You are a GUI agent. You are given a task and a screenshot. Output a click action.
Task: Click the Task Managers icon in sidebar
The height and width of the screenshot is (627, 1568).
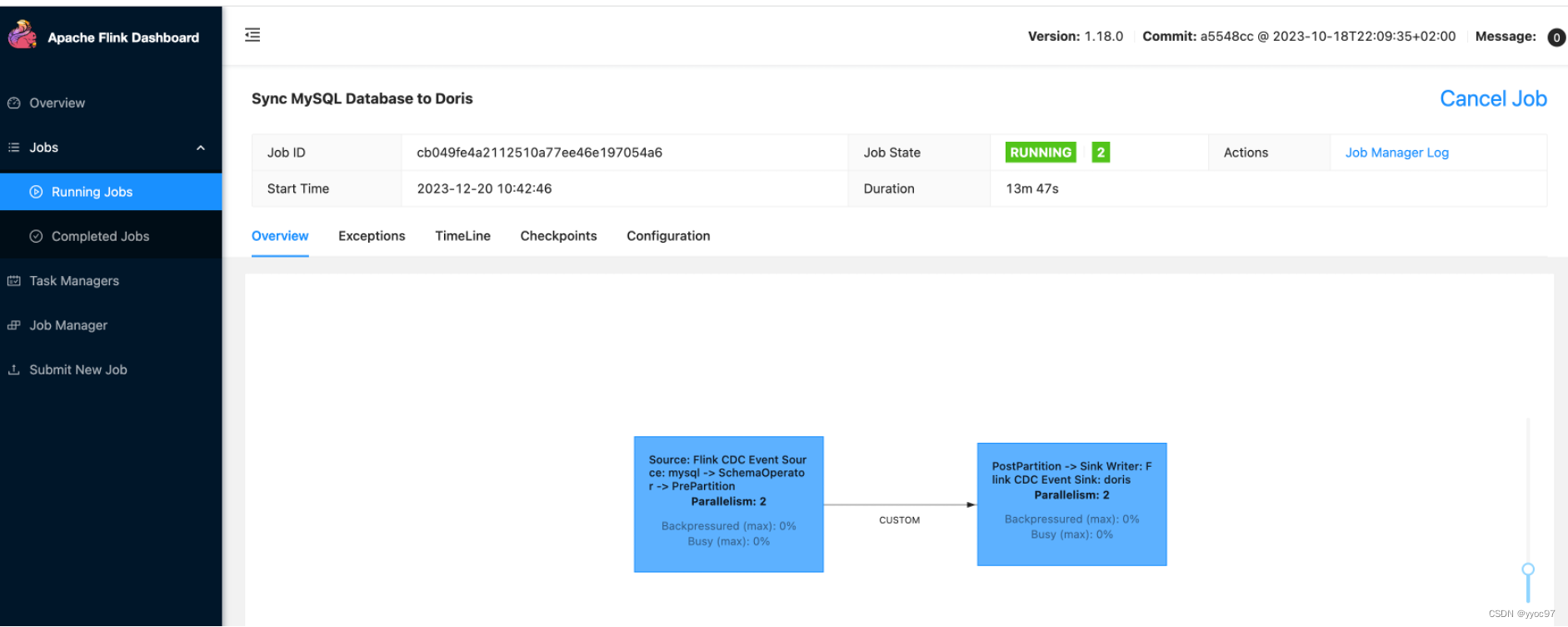point(14,281)
